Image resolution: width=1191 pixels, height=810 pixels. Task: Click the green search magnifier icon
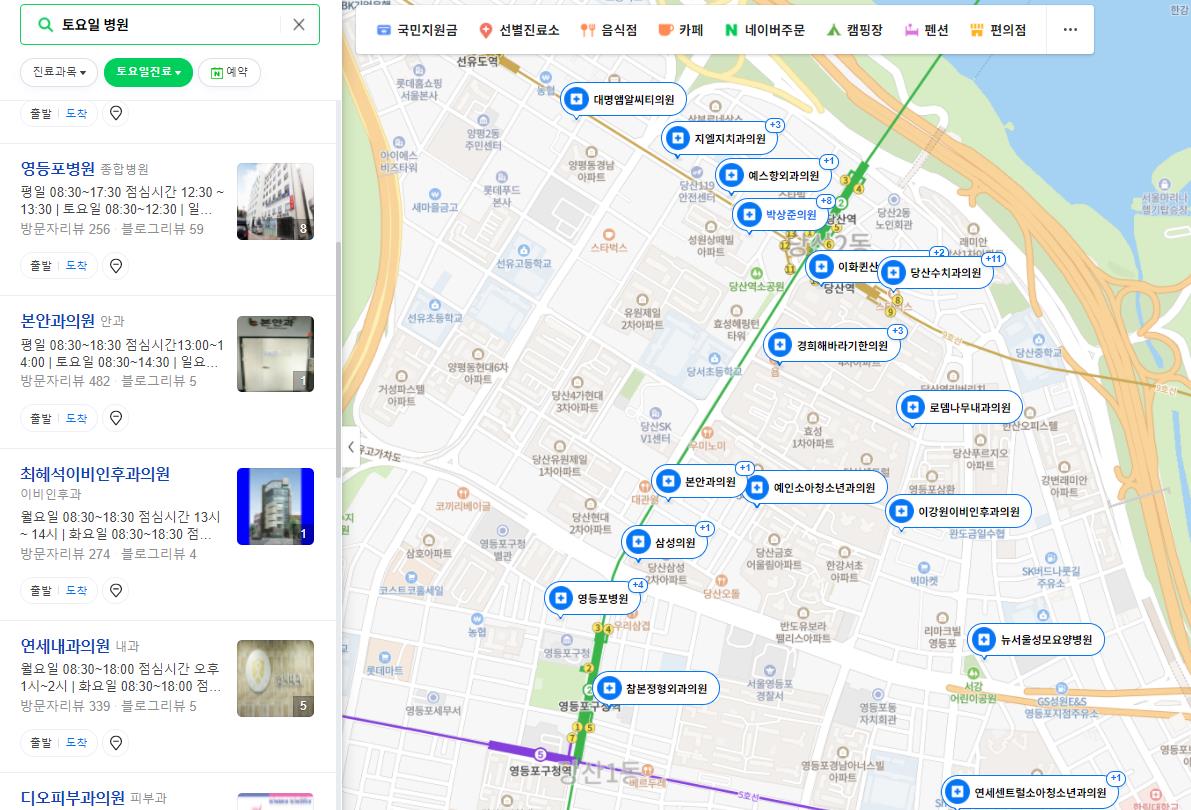click(x=45, y=25)
